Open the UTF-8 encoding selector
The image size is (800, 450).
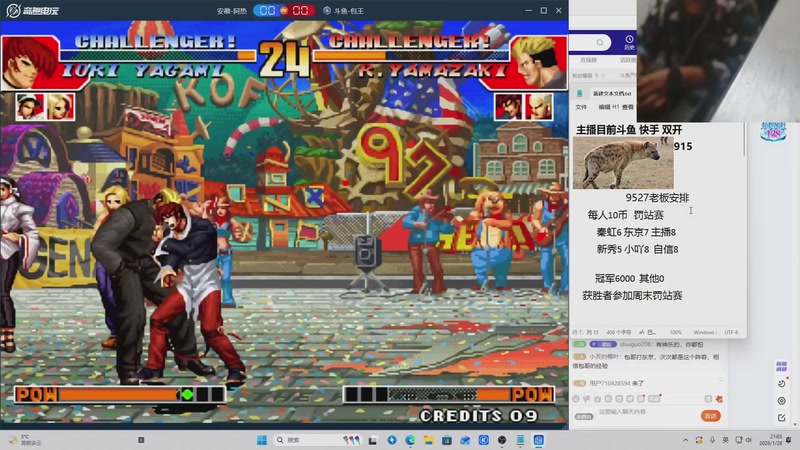click(731, 332)
